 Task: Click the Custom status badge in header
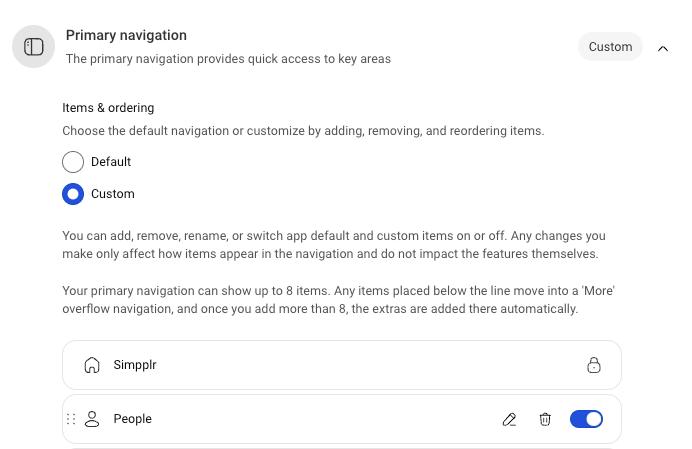[610, 47]
